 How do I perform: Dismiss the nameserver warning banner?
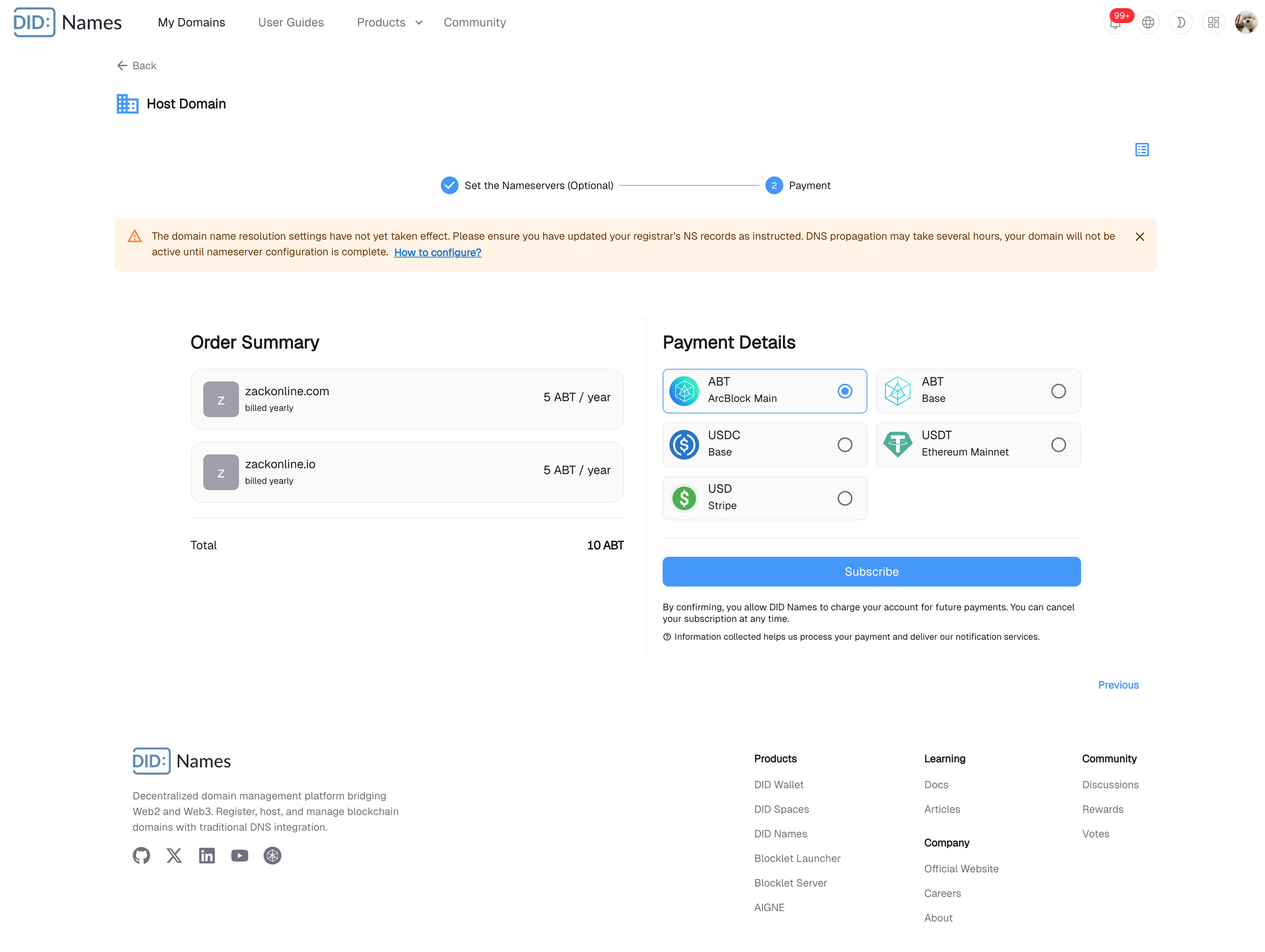click(x=1139, y=237)
